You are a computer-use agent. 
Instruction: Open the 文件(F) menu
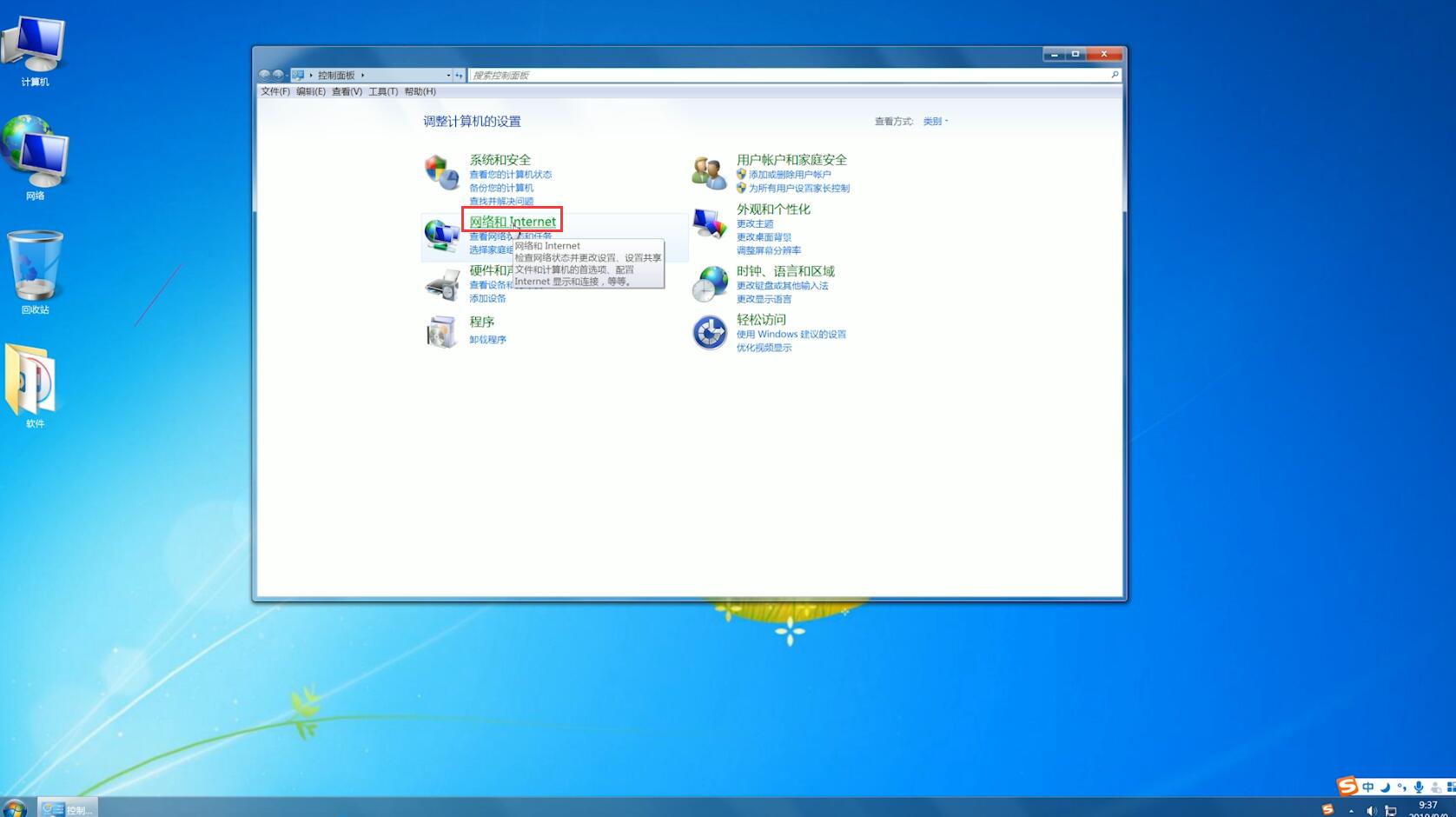click(275, 91)
